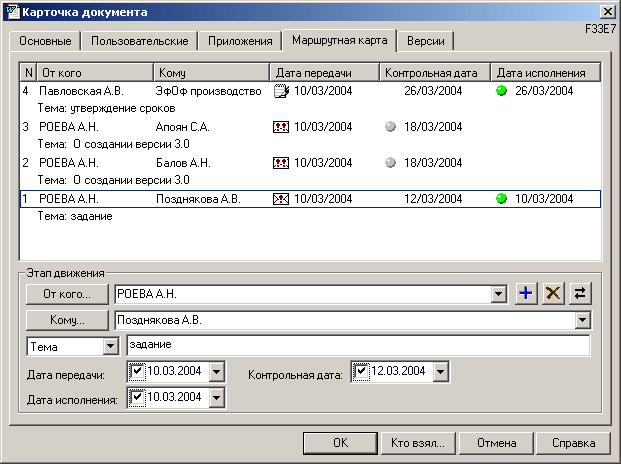The height and width of the screenshot is (464, 621).
Task: Click the gray status dot in row 3
Action: [391, 127]
